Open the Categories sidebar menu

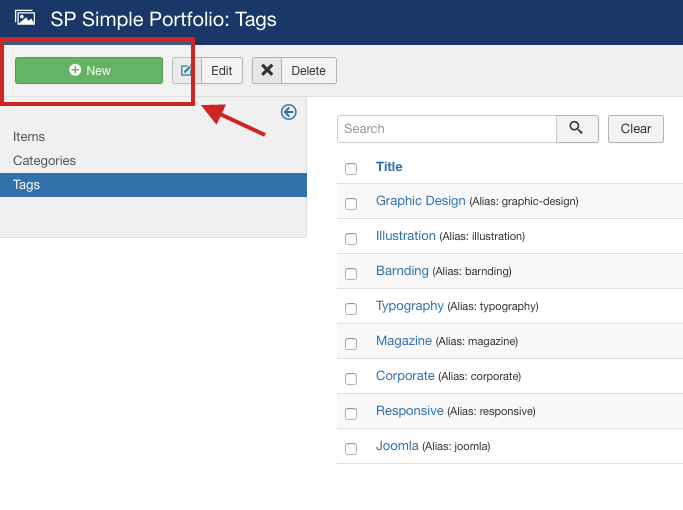tap(44, 160)
